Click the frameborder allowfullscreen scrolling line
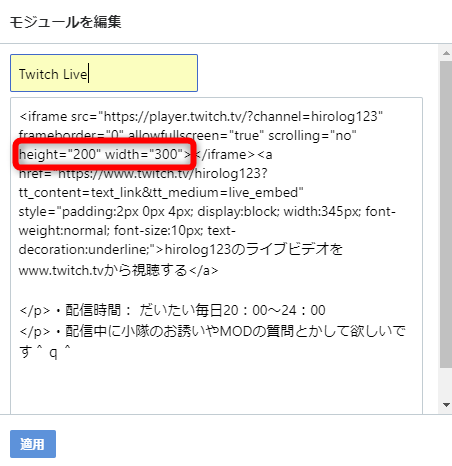452x466 pixels. click(x=188, y=136)
